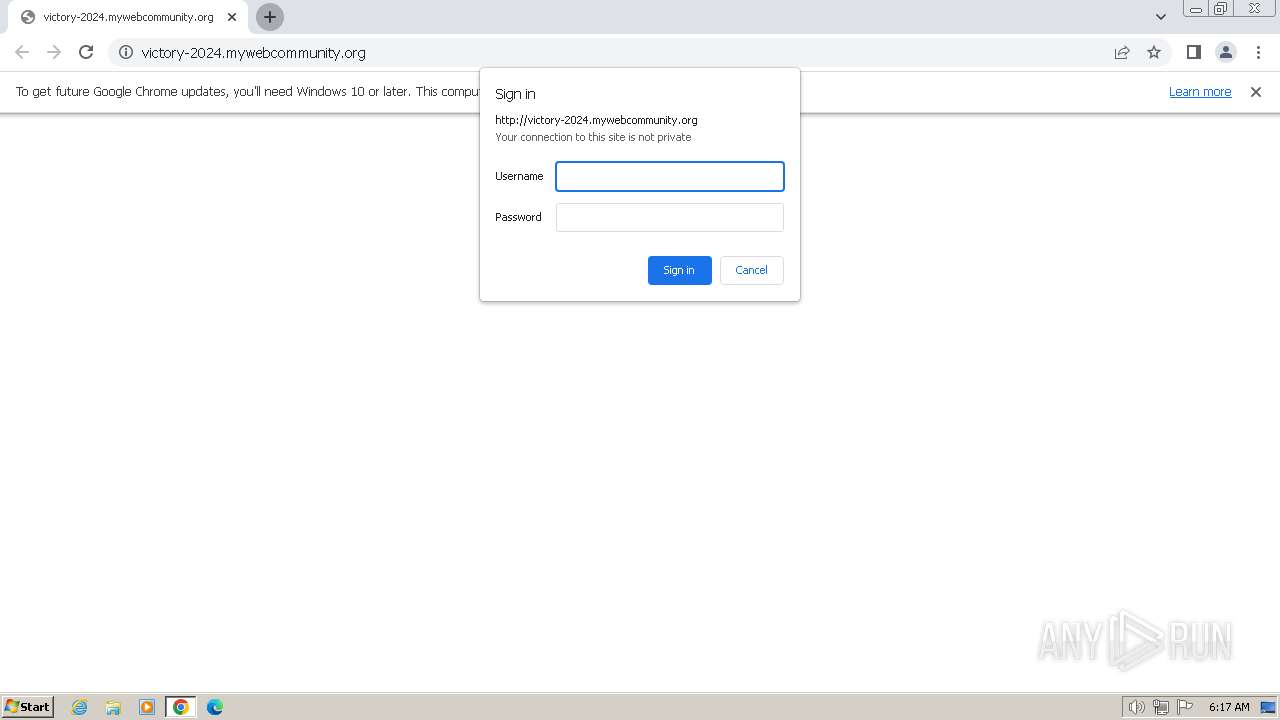Screen dimensions: 1280x720
Task: Click the 6:17 AM clock
Action: tap(1229, 707)
